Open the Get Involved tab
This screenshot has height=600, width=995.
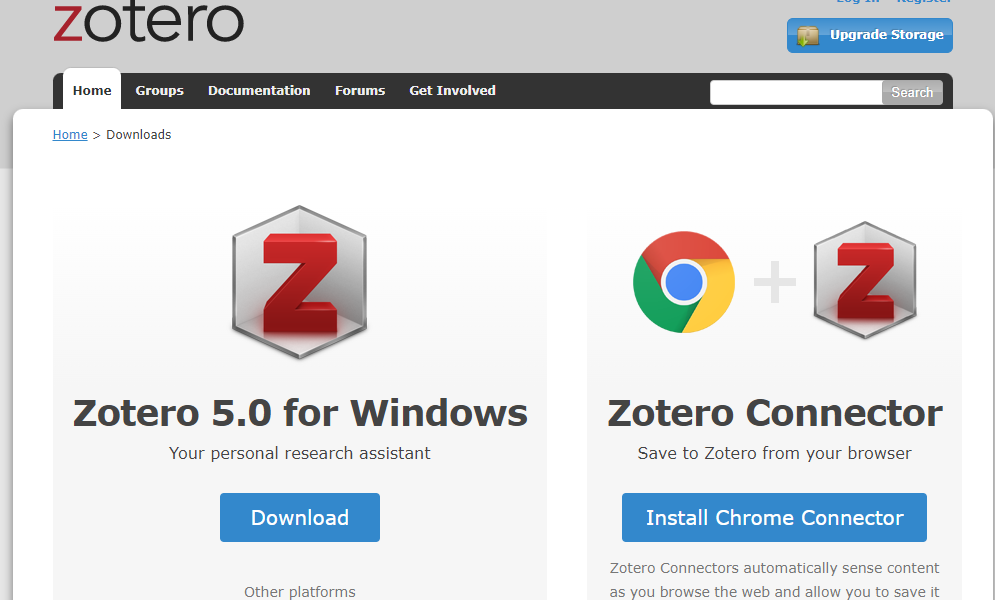point(452,90)
